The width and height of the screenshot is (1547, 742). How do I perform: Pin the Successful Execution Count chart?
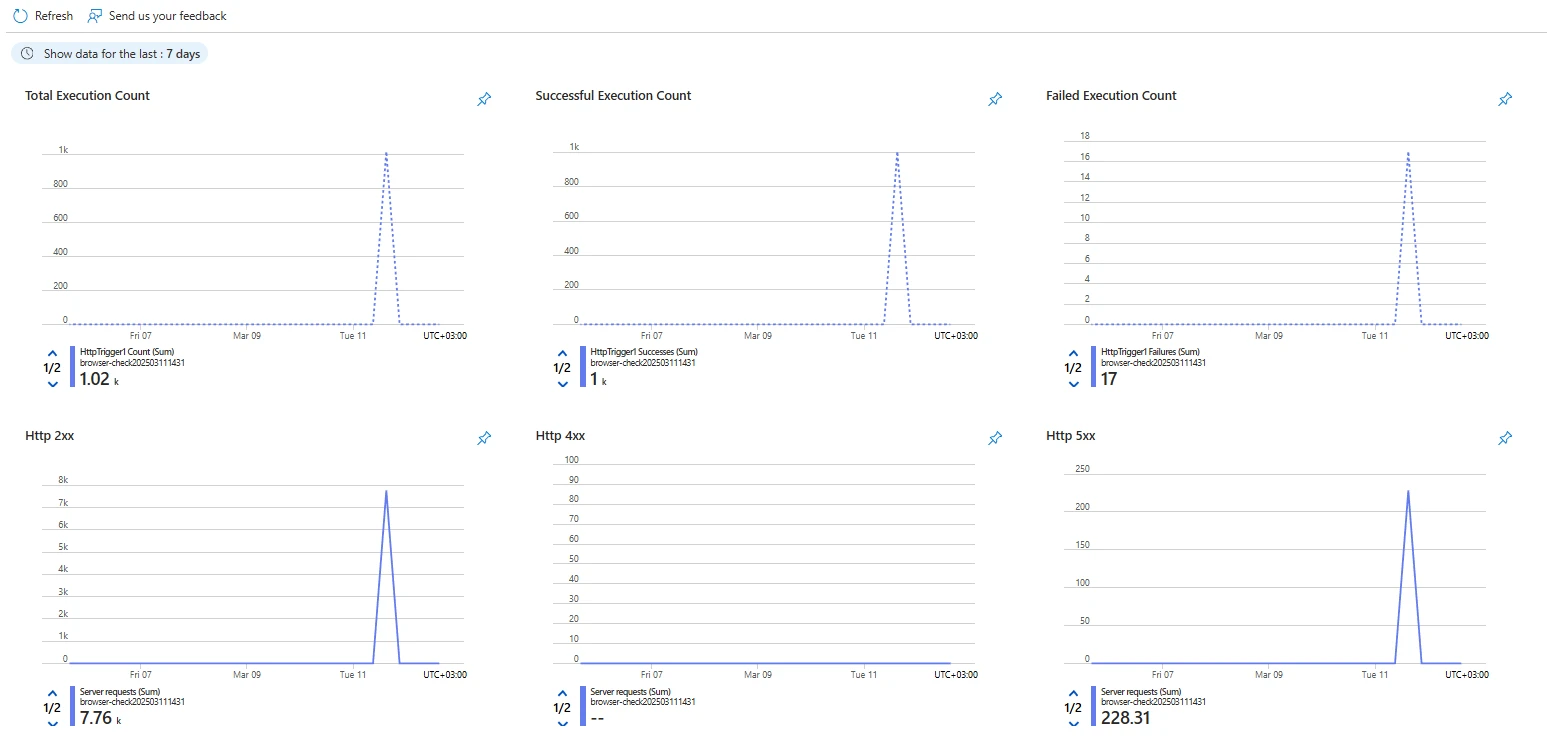[x=995, y=99]
